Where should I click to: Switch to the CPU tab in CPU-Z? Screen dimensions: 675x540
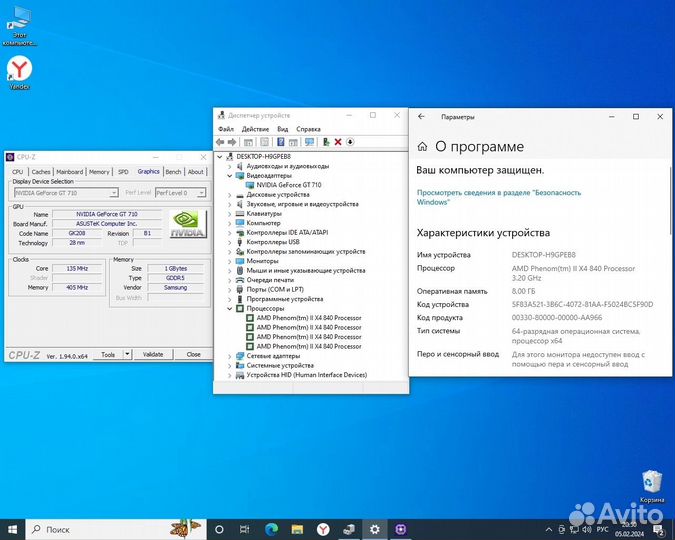(x=18, y=172)
